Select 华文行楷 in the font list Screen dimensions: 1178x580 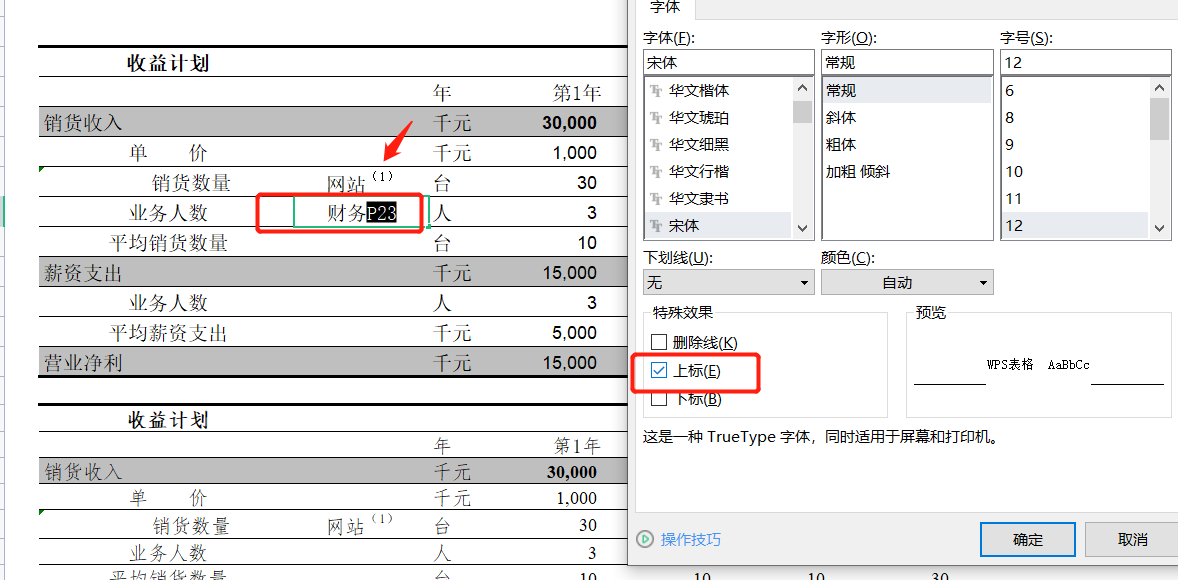[x=699, y=171]
